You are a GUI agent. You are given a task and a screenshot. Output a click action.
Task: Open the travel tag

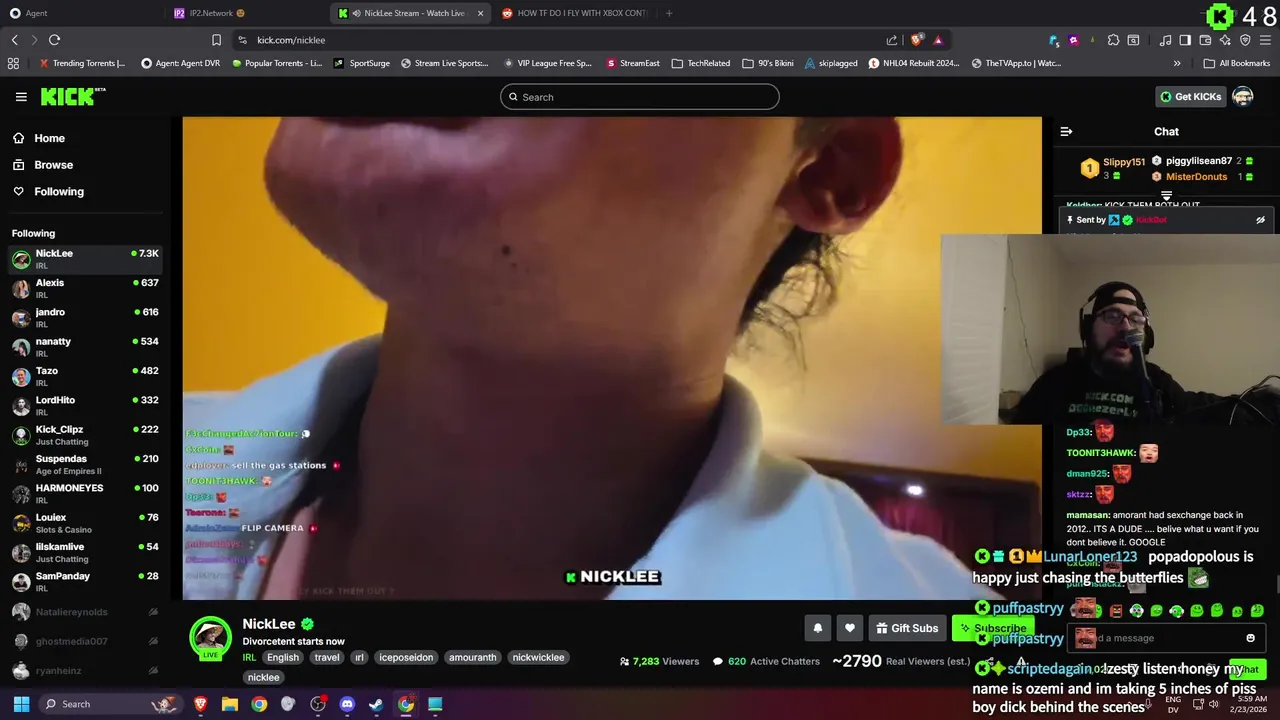point(327,657)
